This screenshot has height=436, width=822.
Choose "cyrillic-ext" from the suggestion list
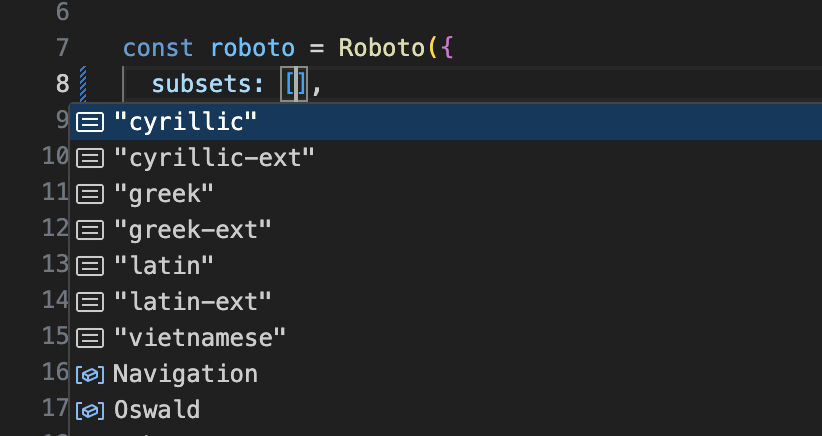tap(446, 158)
